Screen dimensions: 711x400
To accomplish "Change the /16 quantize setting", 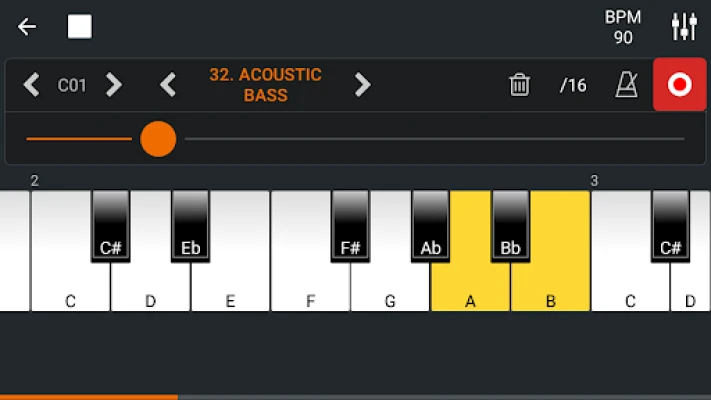I will click(573, 85).
